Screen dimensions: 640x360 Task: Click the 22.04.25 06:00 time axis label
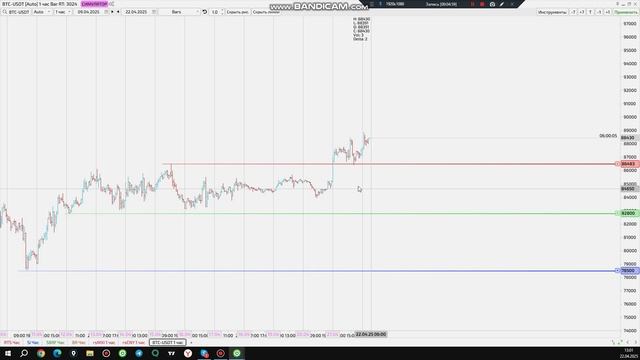point(371,334)
